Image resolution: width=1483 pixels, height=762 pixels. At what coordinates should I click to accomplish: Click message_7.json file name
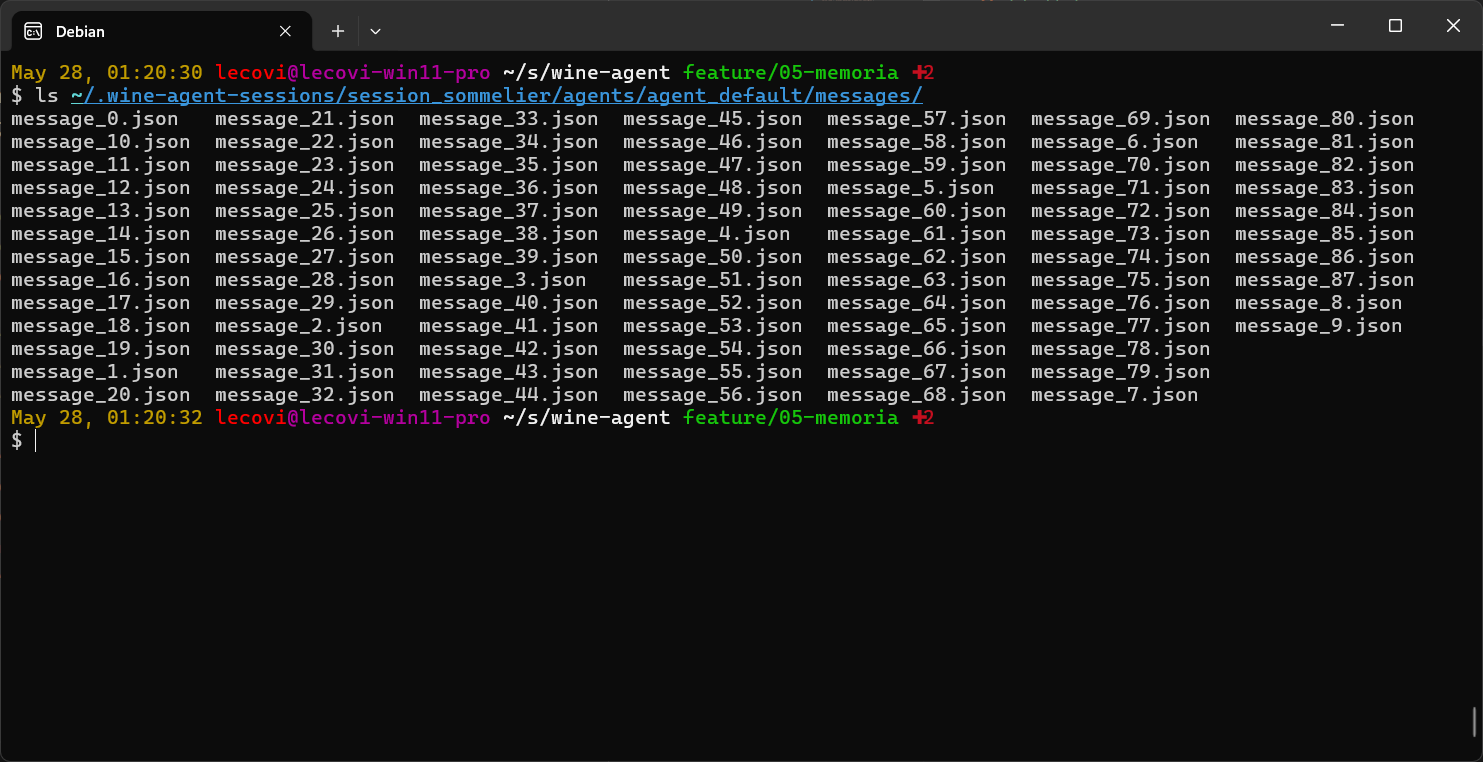coord(1114,395)
